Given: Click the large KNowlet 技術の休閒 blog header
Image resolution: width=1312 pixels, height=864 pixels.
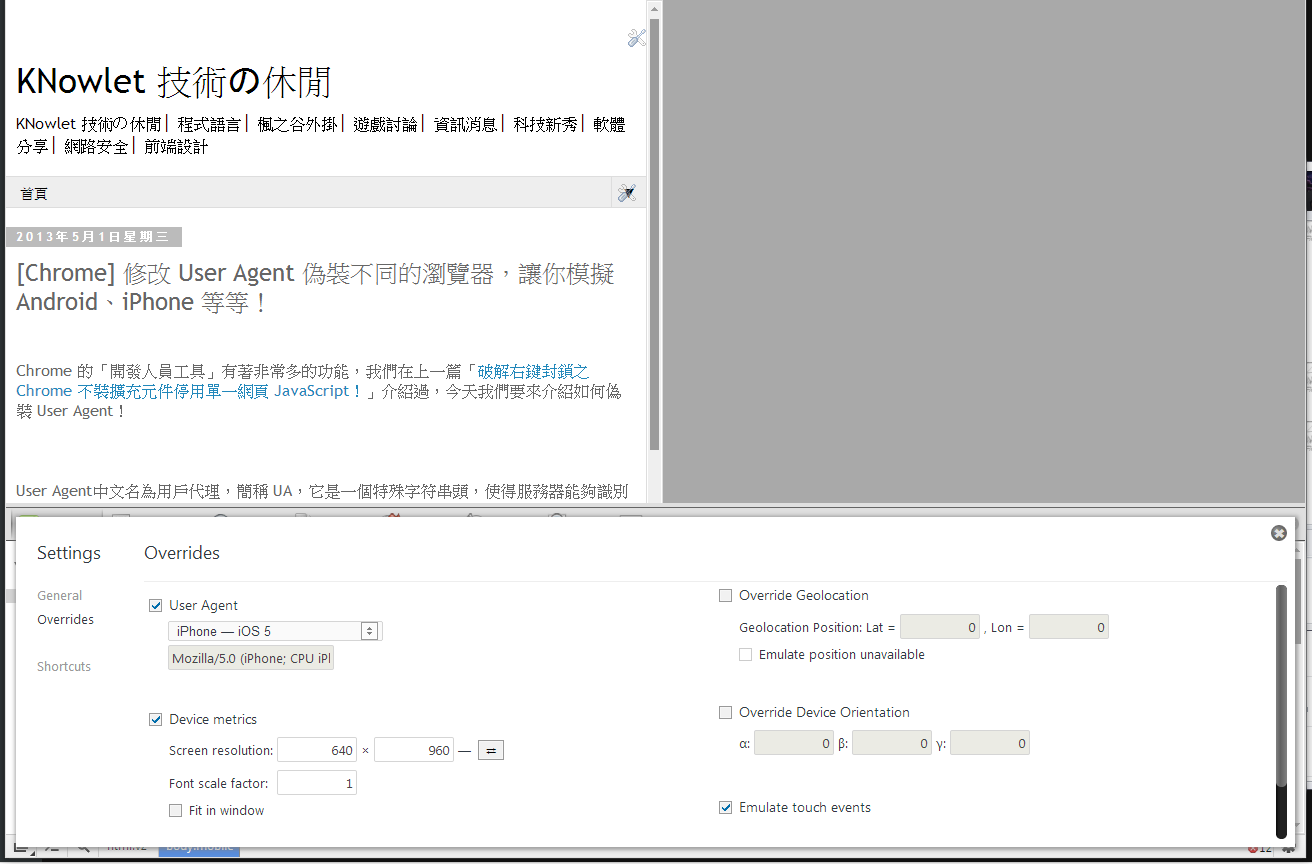Looking at the screenshot, I should coord(173,83).
